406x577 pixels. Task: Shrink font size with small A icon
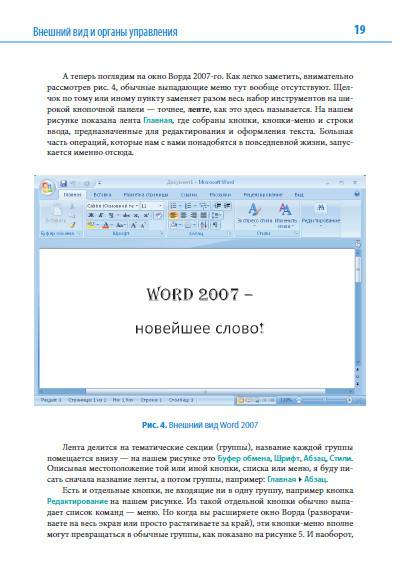(143, 224)
